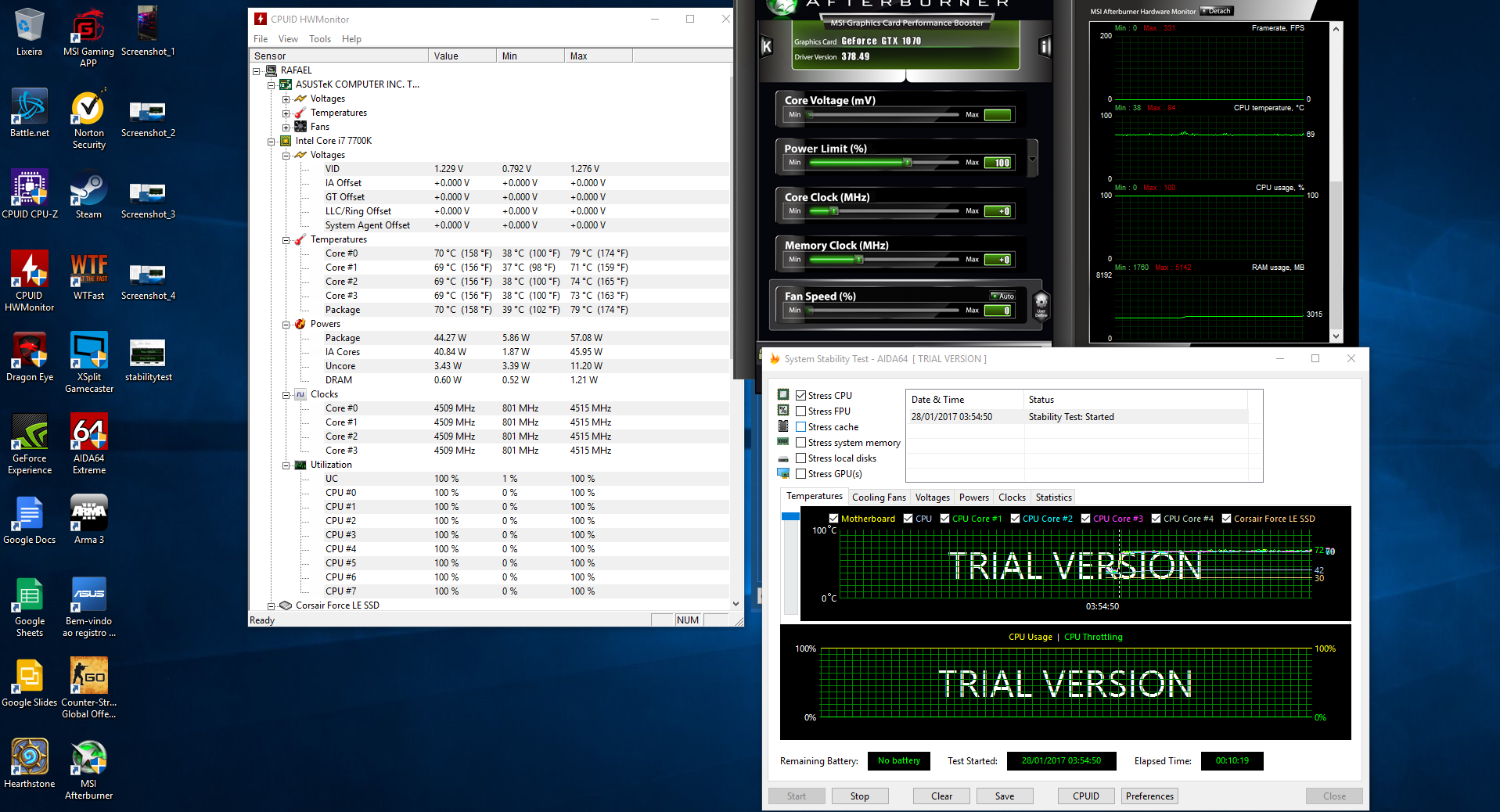1500x812 pixels.
Task: Click Fan Speed Auto toggle
Action: pos(1002,296)
